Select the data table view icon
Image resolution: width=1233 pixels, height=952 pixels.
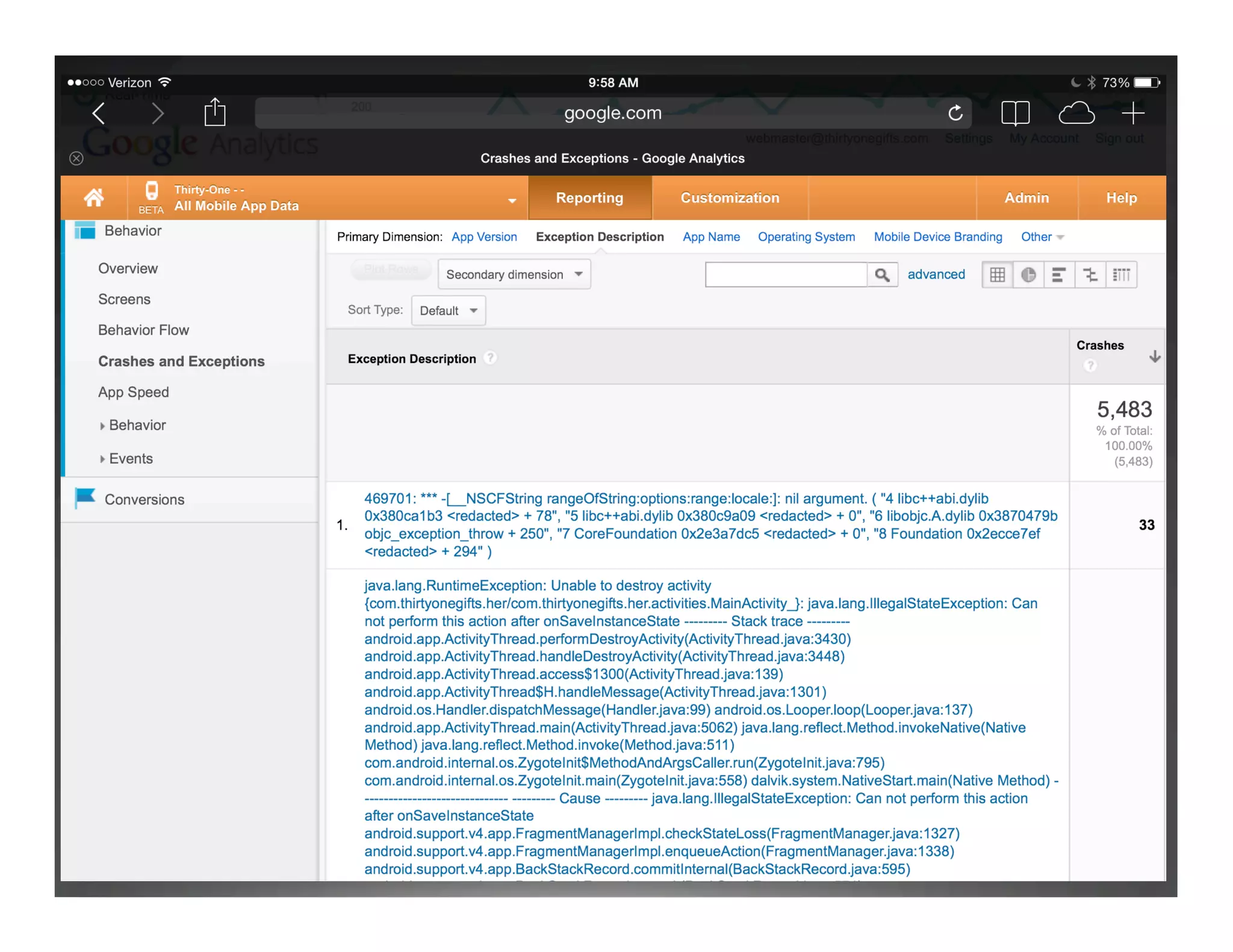pos(997,275)
